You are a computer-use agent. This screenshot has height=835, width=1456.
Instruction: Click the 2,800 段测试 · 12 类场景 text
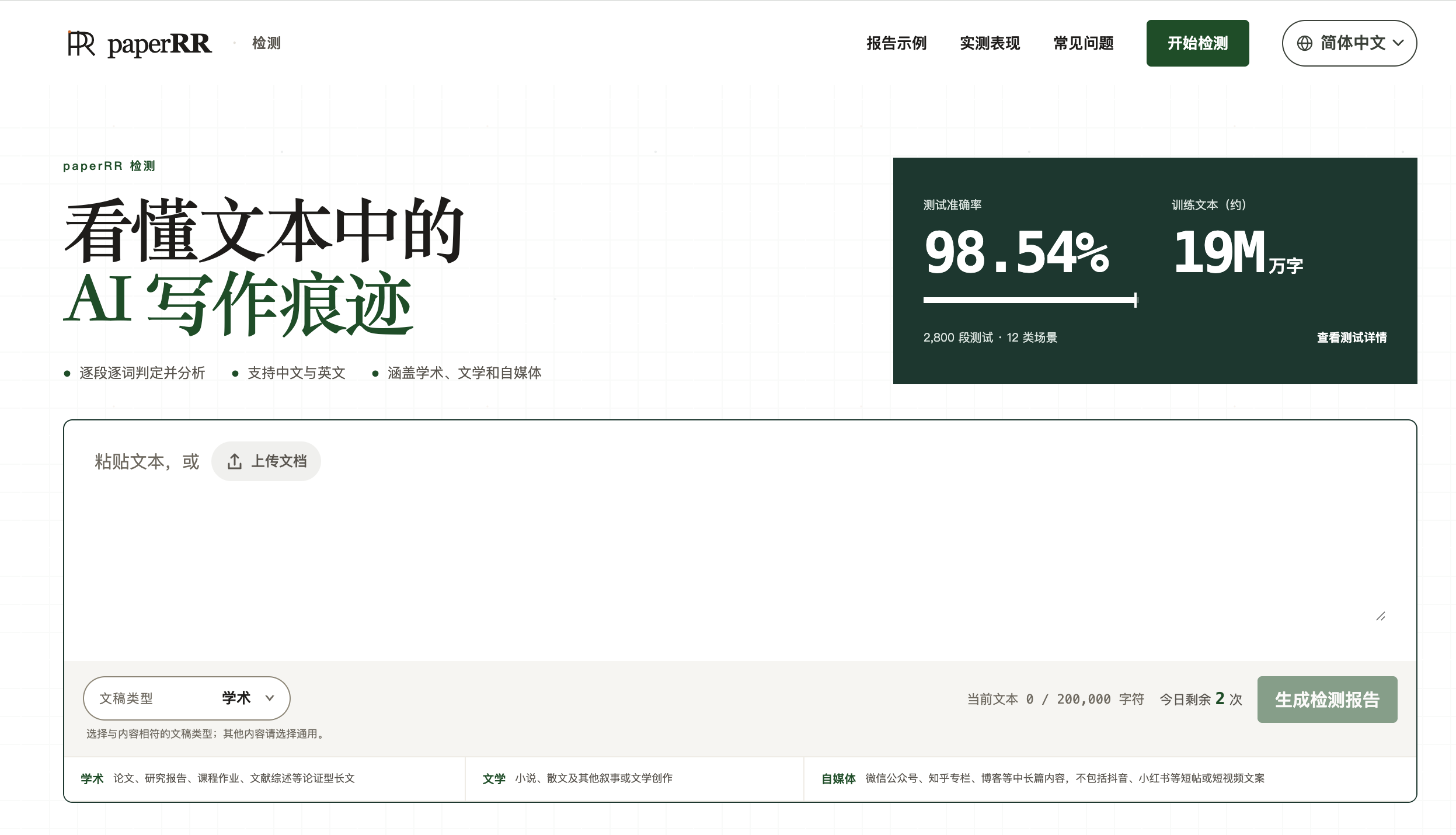[x=990, y=338]
